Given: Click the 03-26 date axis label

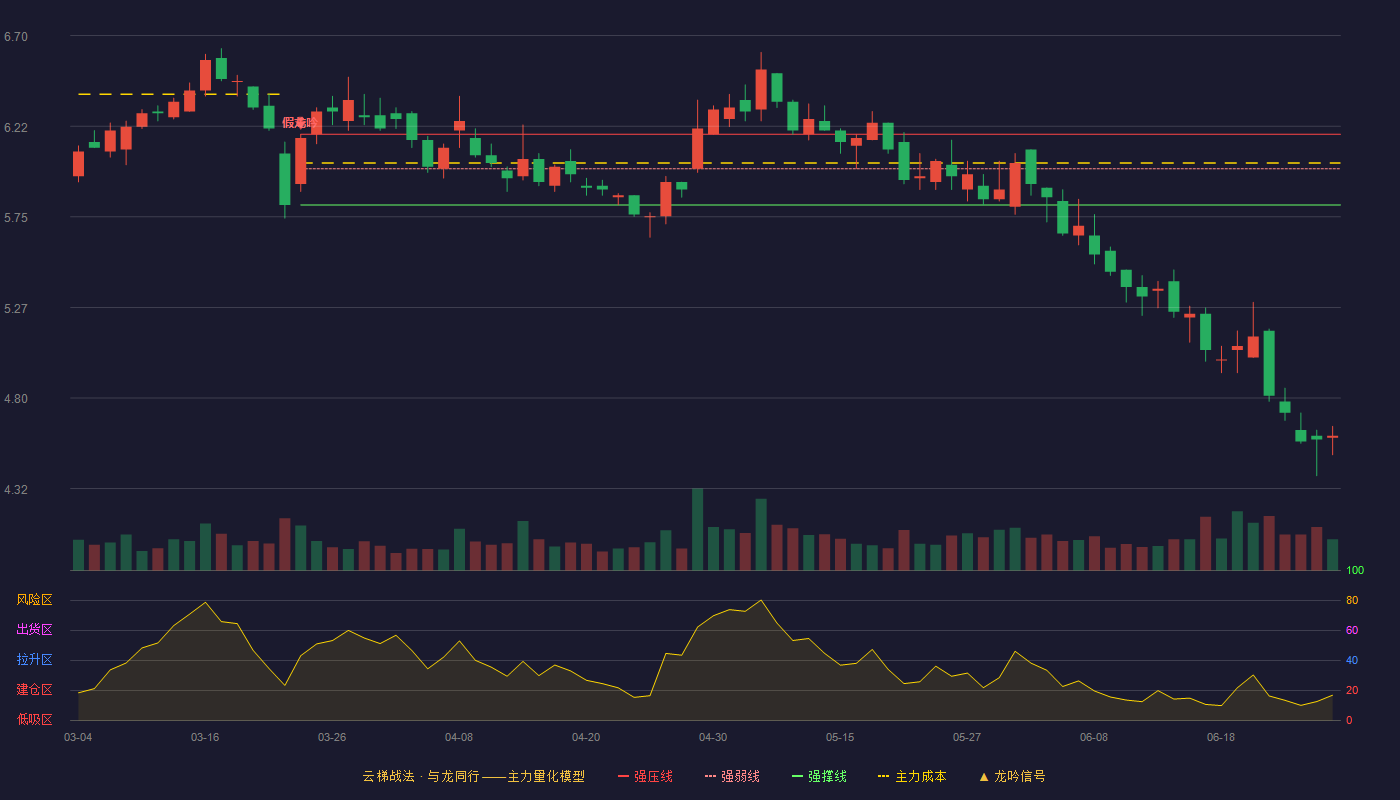Looking at the screenshot, I should (x=332, y=737).
